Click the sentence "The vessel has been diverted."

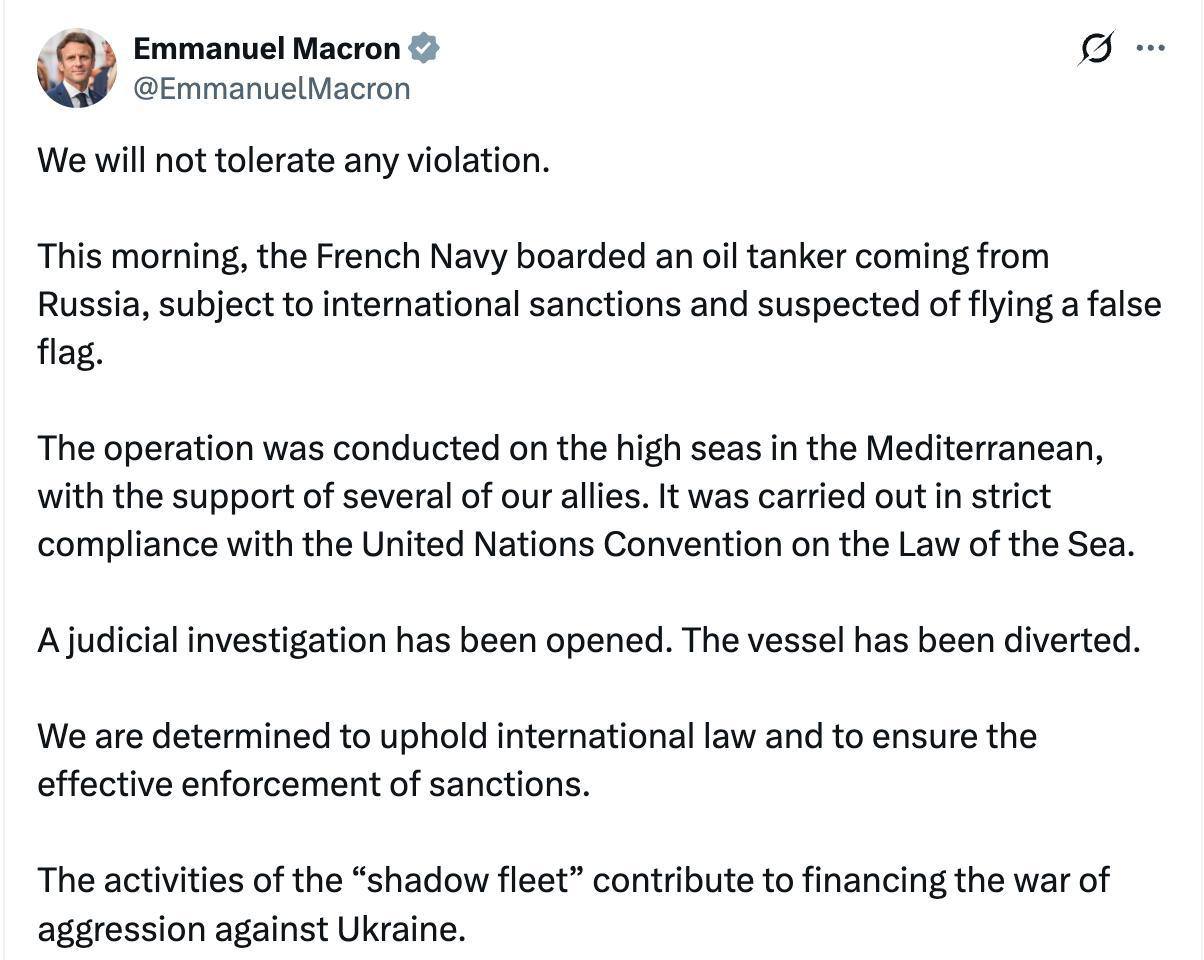pos(911,640)
